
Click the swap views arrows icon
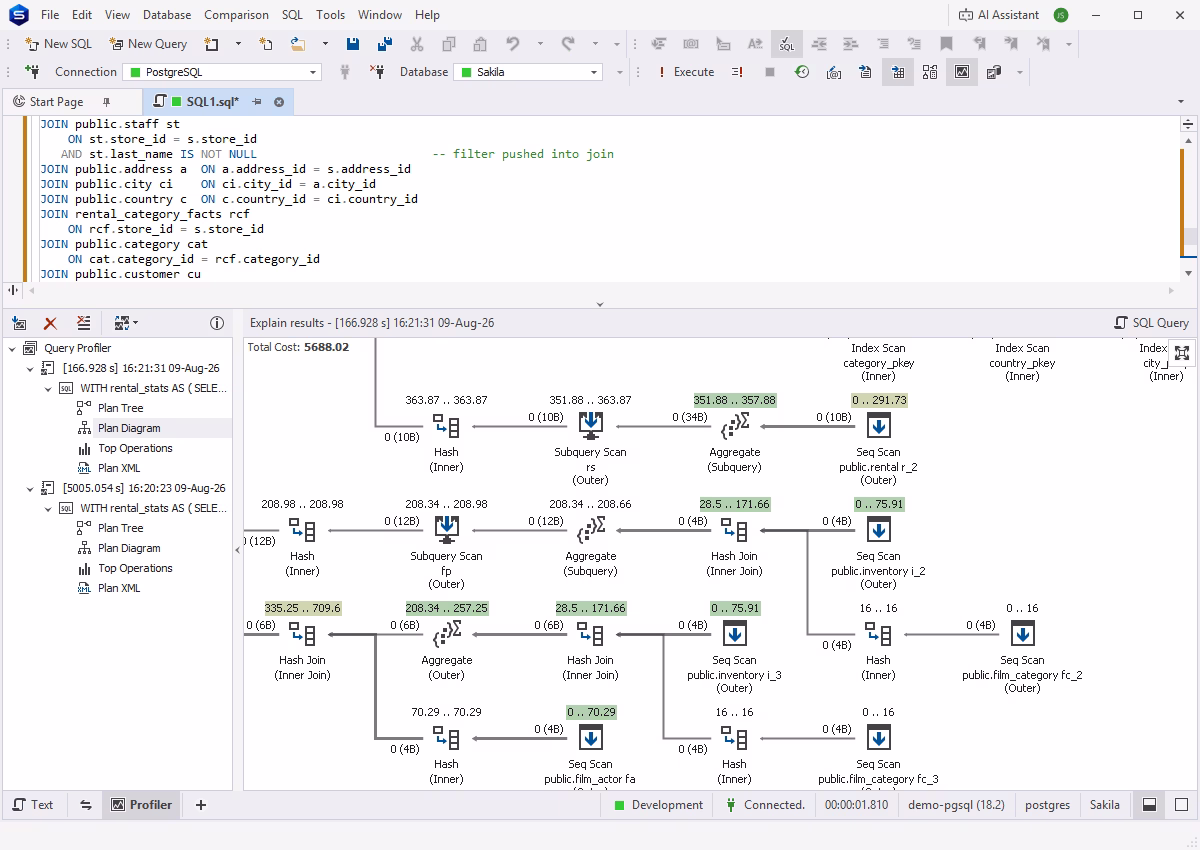coord(86,805)
